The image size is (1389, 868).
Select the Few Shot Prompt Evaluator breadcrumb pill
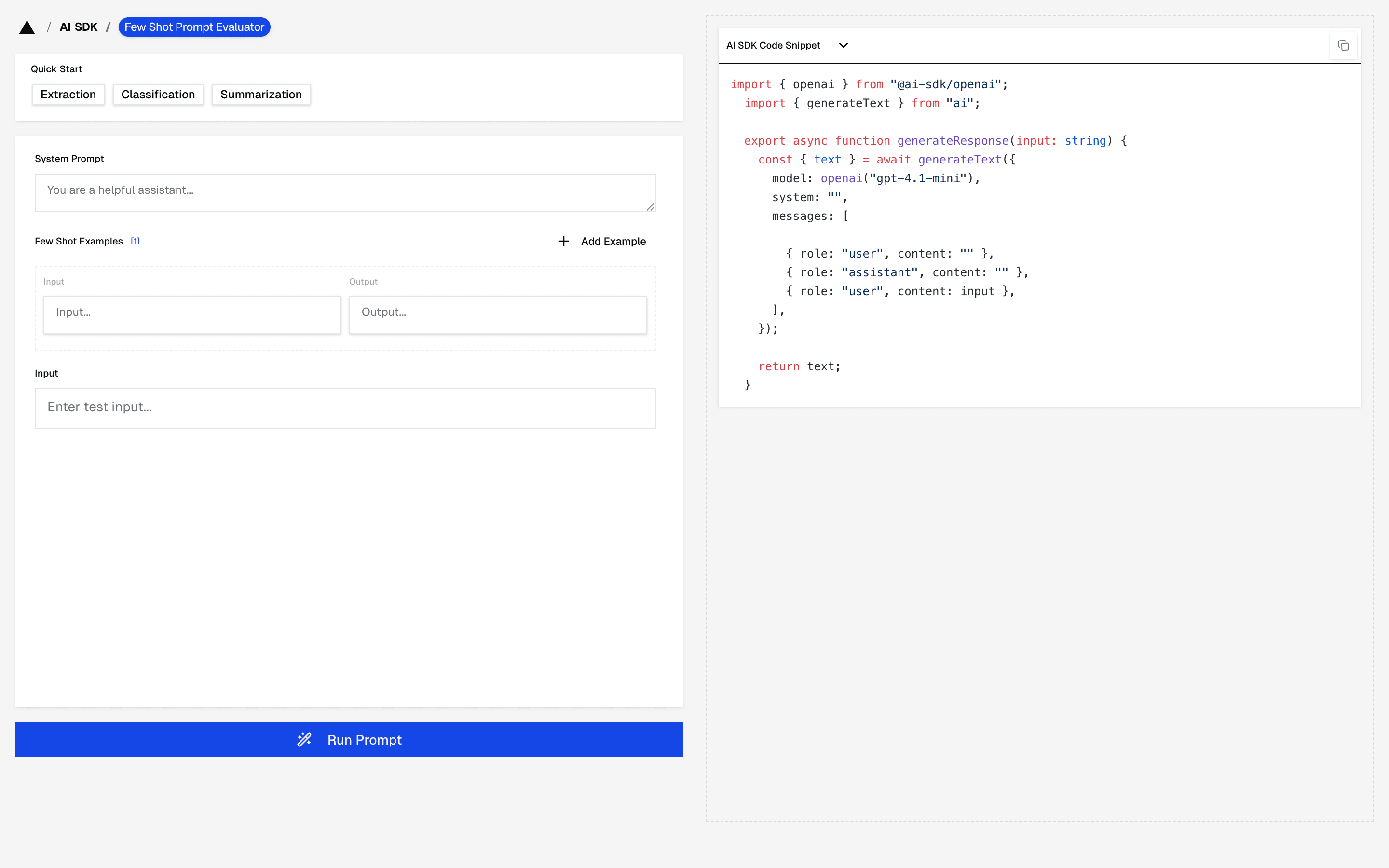[x=194, y=27]
